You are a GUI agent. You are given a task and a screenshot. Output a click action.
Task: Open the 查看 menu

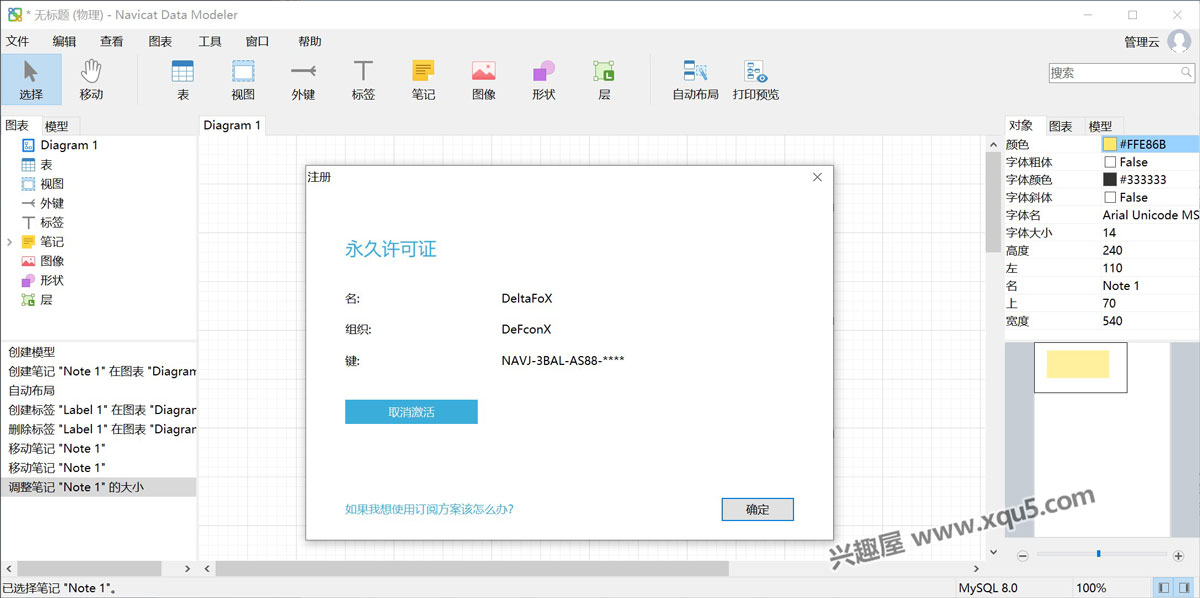coord(112,41)
